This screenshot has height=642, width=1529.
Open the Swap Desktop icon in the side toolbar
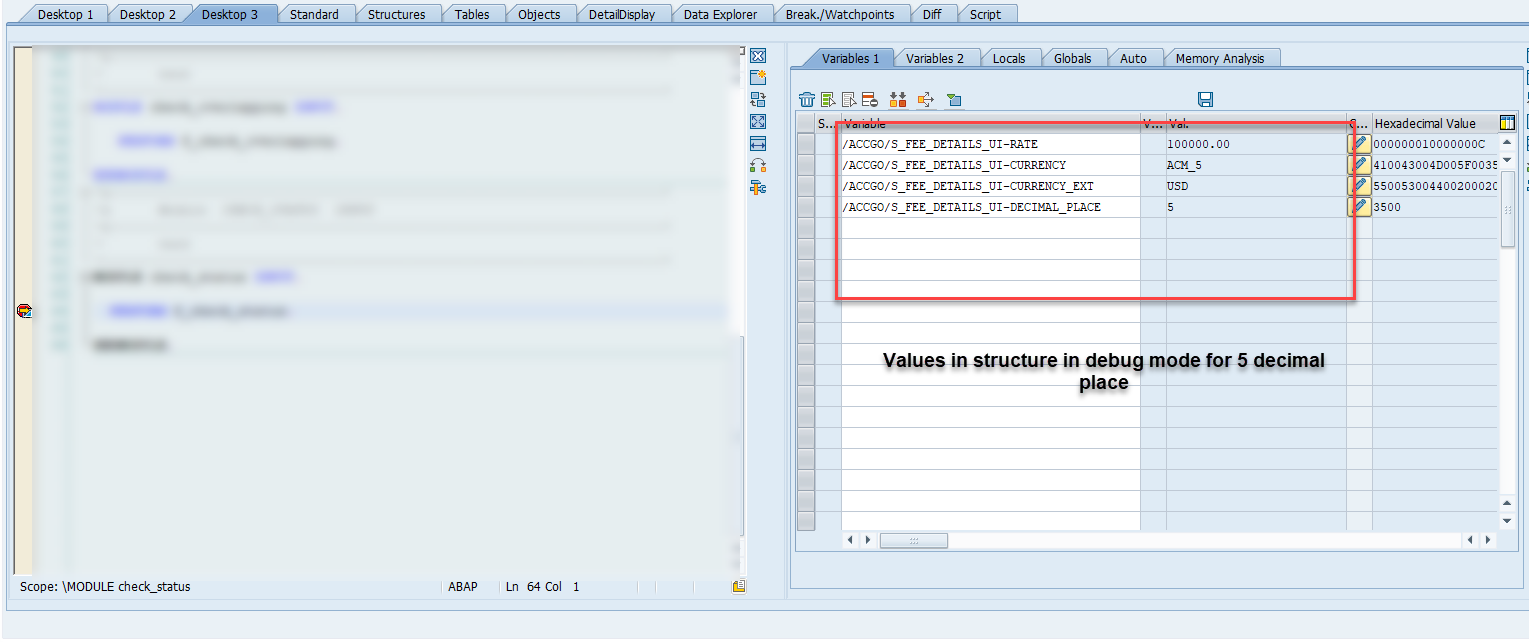[758, 164]
